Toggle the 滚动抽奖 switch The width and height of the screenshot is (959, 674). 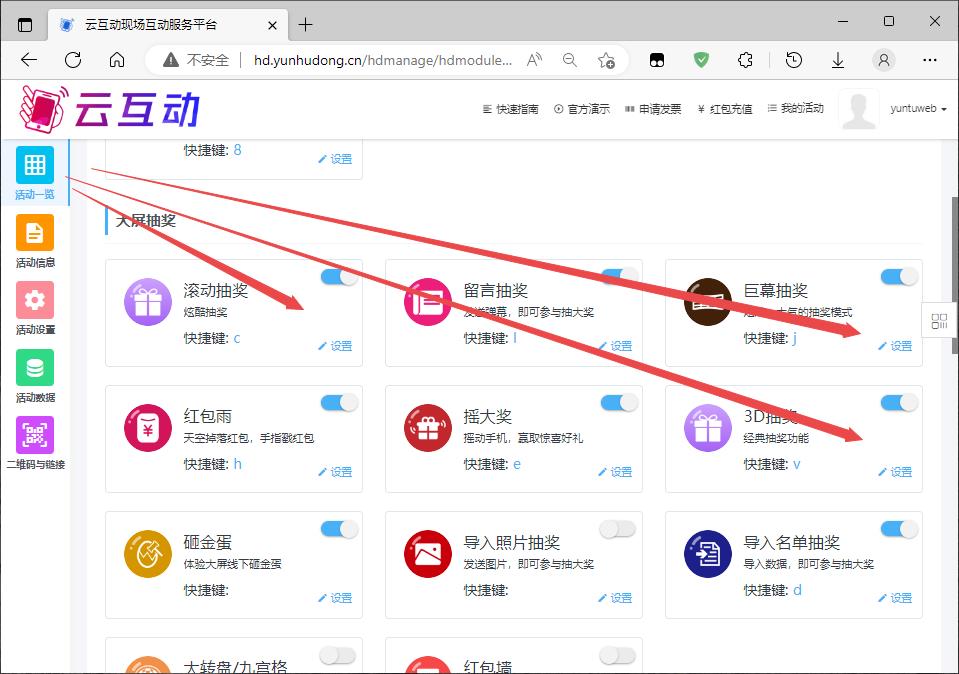(339, 277)
